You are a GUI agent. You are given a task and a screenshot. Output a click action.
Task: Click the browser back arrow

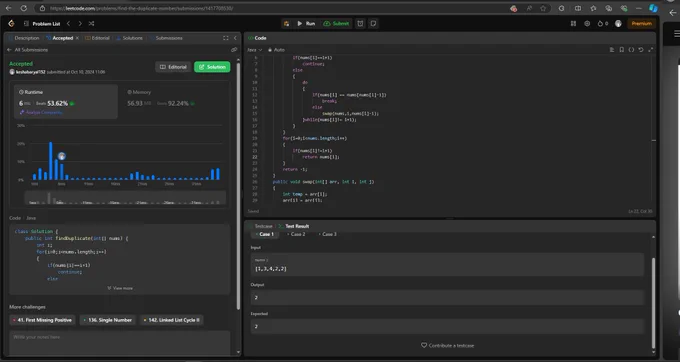coord(9,8)
